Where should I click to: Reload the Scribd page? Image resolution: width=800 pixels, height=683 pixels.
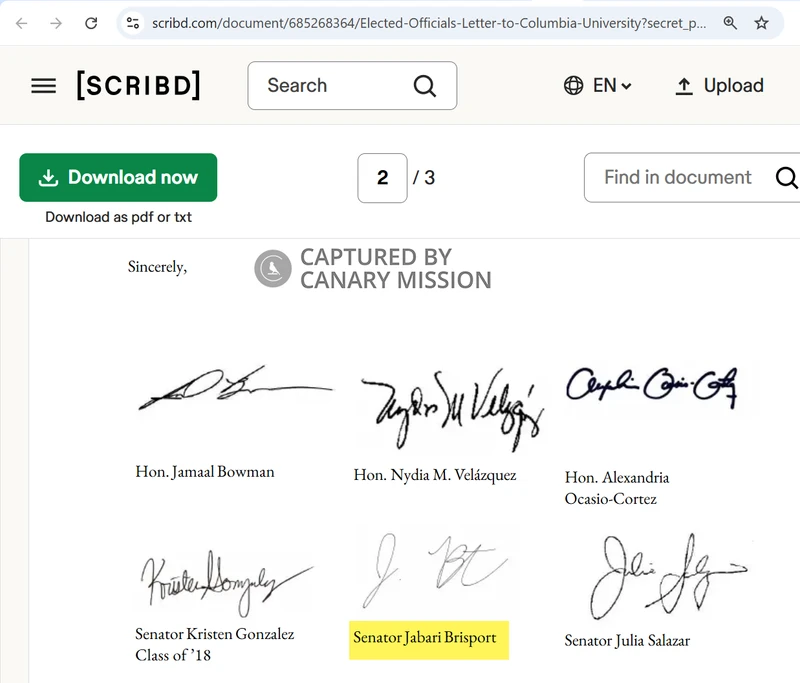91,22
